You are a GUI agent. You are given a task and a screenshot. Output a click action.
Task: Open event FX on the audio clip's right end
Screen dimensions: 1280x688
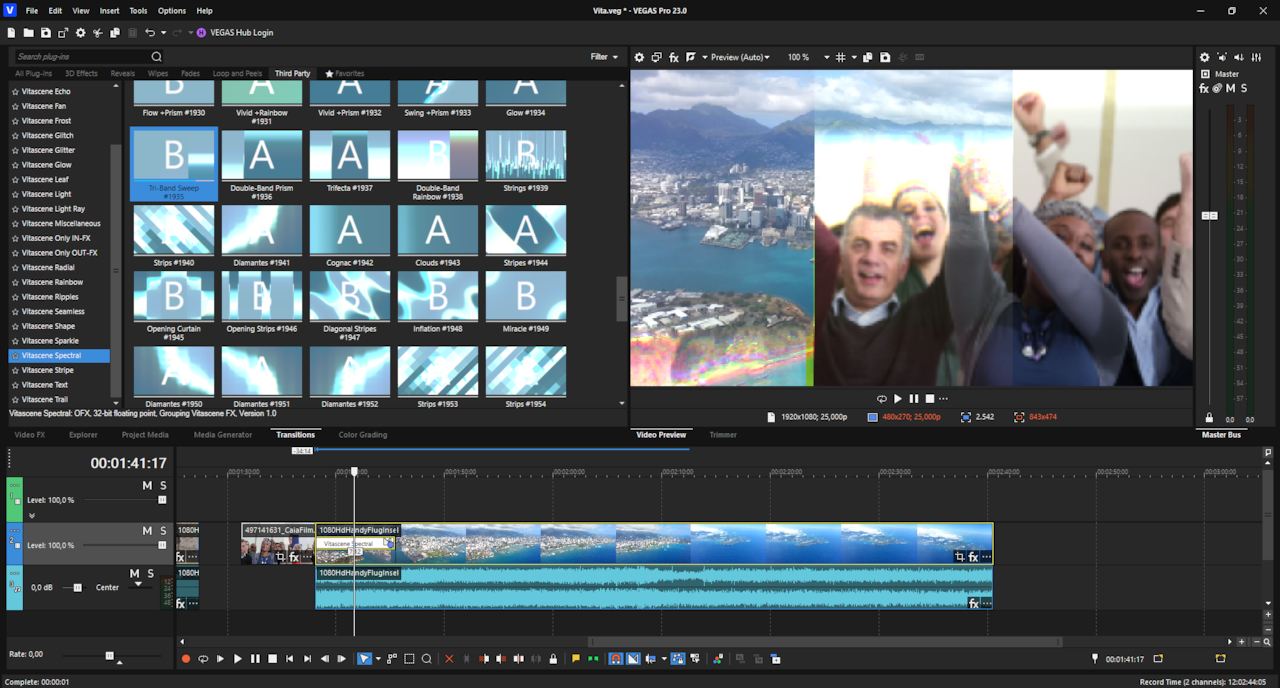(973, 603)
